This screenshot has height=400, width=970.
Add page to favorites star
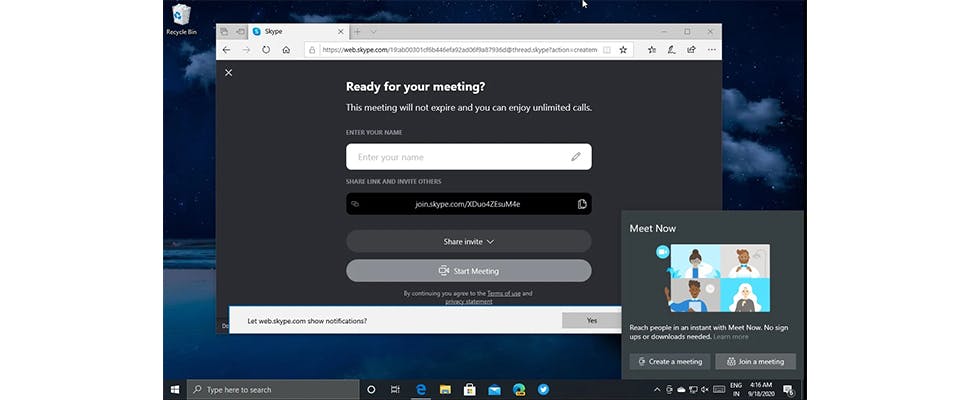[x=623, y=50]
